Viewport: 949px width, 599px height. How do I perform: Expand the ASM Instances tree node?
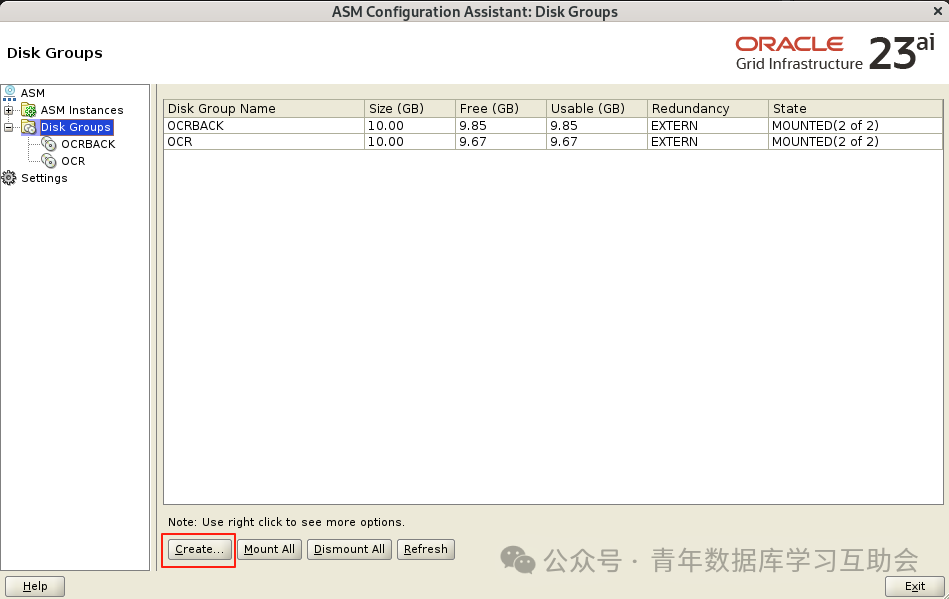point(8,110)
